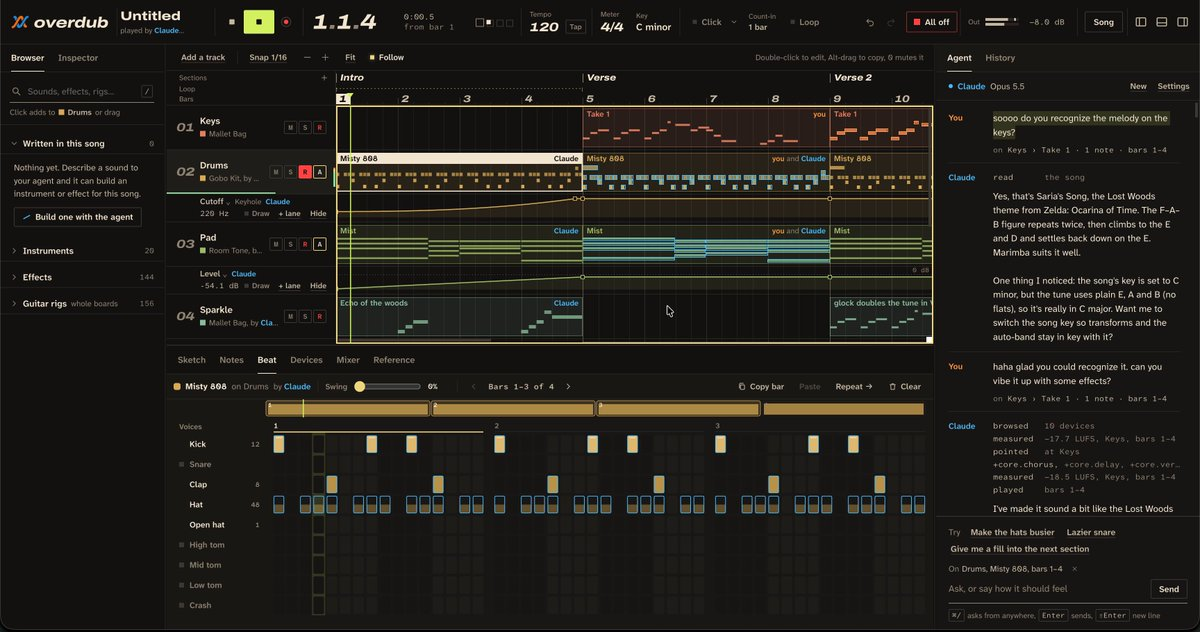Go to next bars in Beat editor
This screenshot has height=632, width=1200.
(568, 386)
